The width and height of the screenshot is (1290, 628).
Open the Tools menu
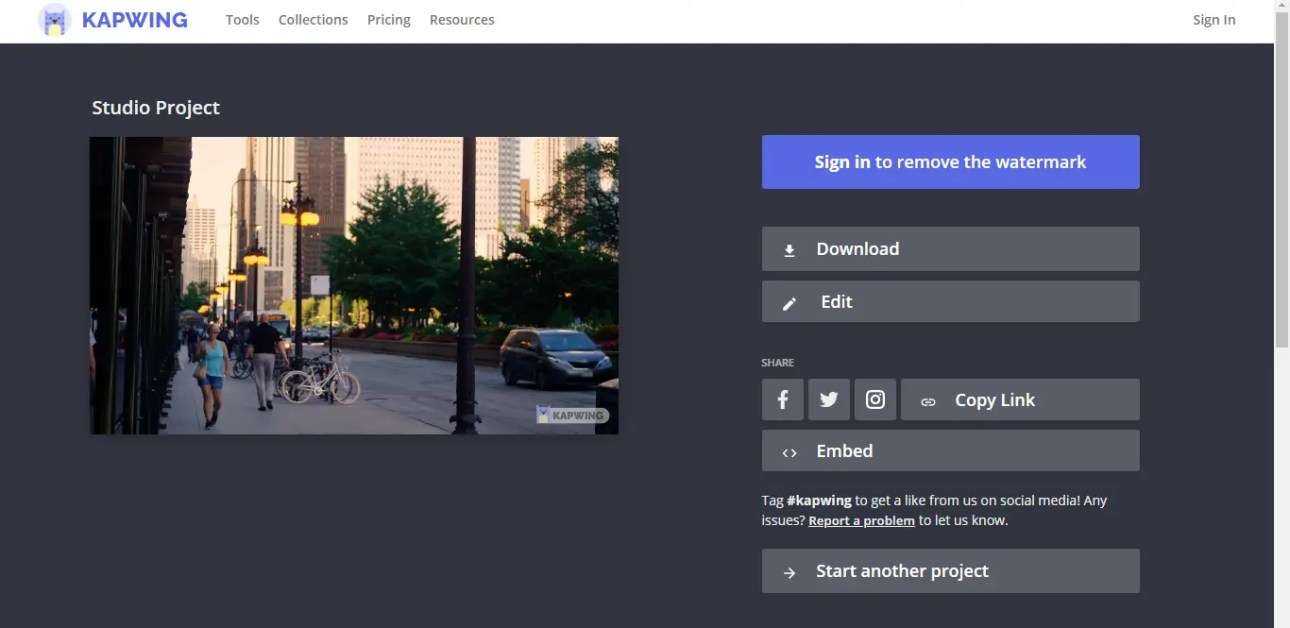[242, 20]
